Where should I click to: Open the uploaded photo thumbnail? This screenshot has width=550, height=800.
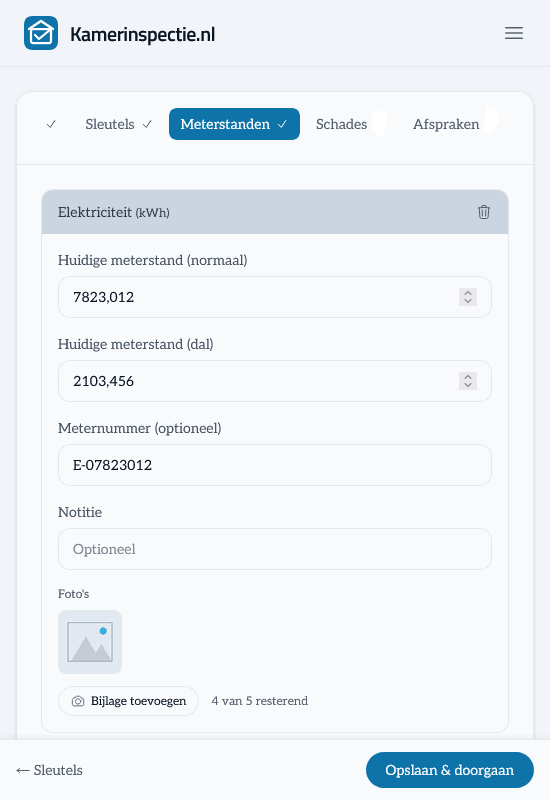90,642
